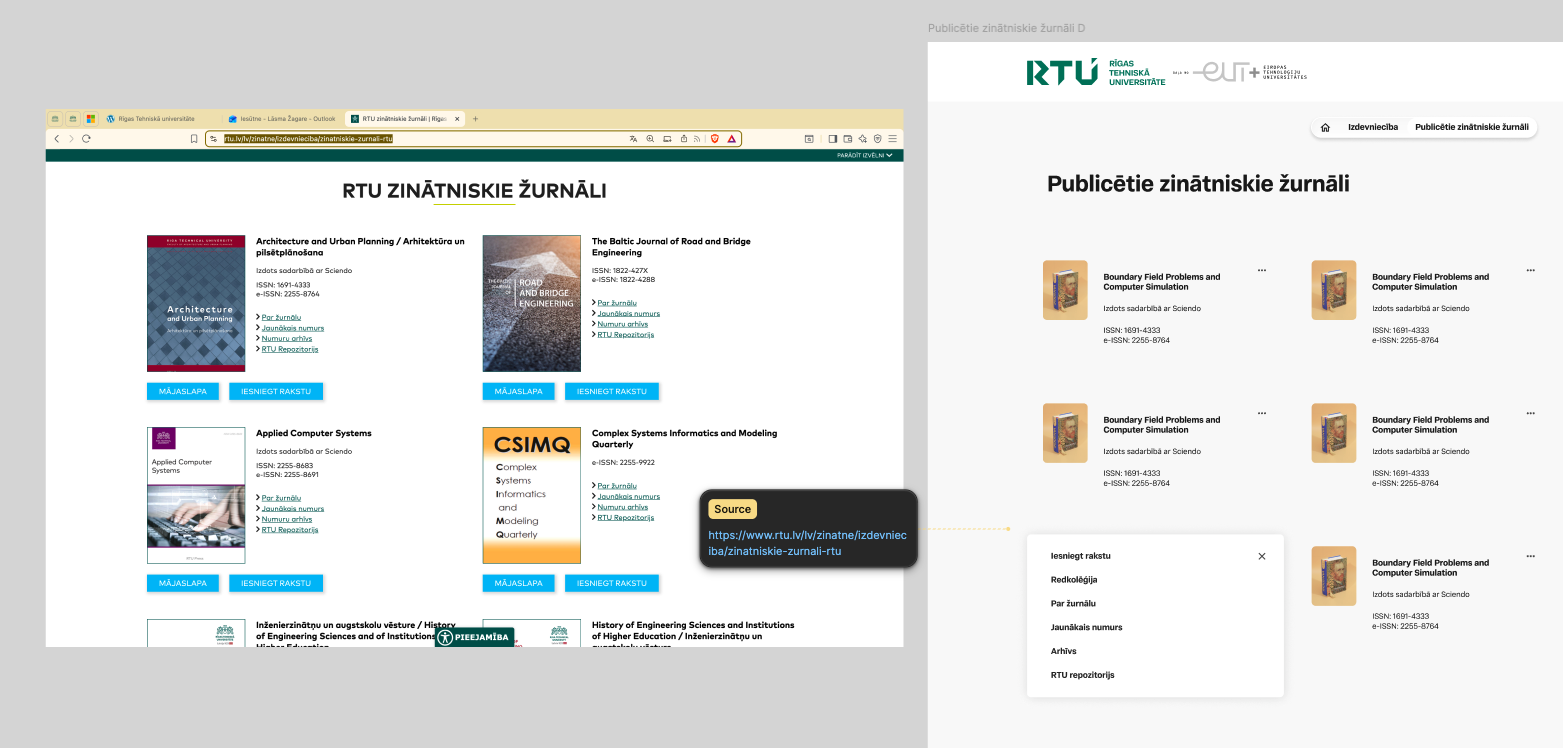Choose Par žurnālu in the popup menu
Viewport: 1563px width, 748px height.
click(1073, 604)
